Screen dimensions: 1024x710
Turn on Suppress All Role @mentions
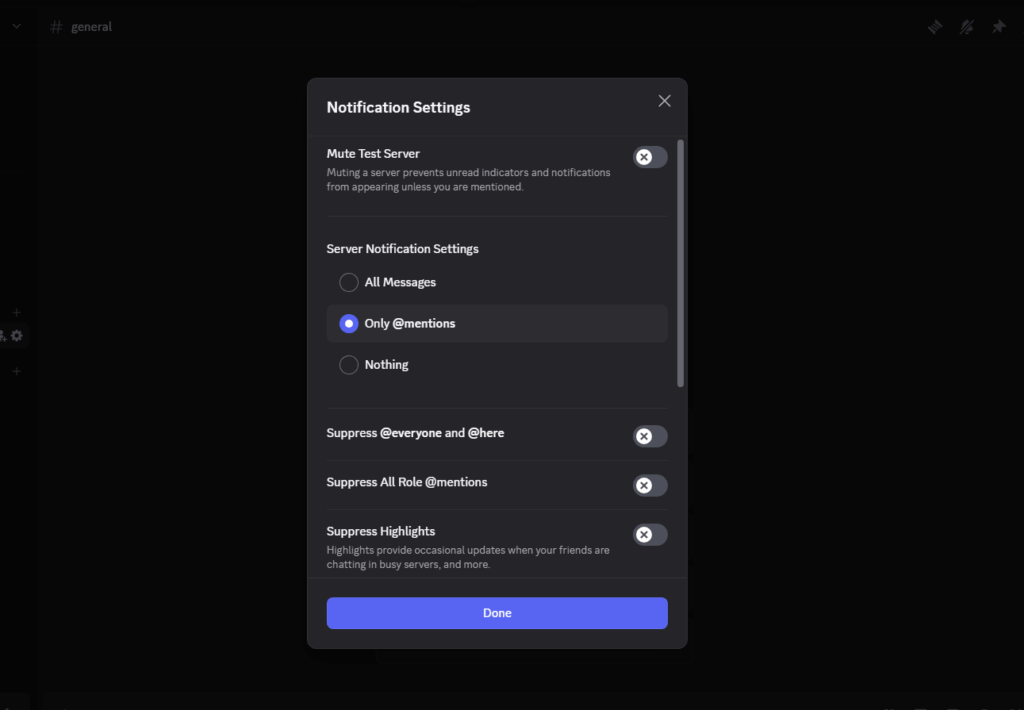click(x=649, y=485)
